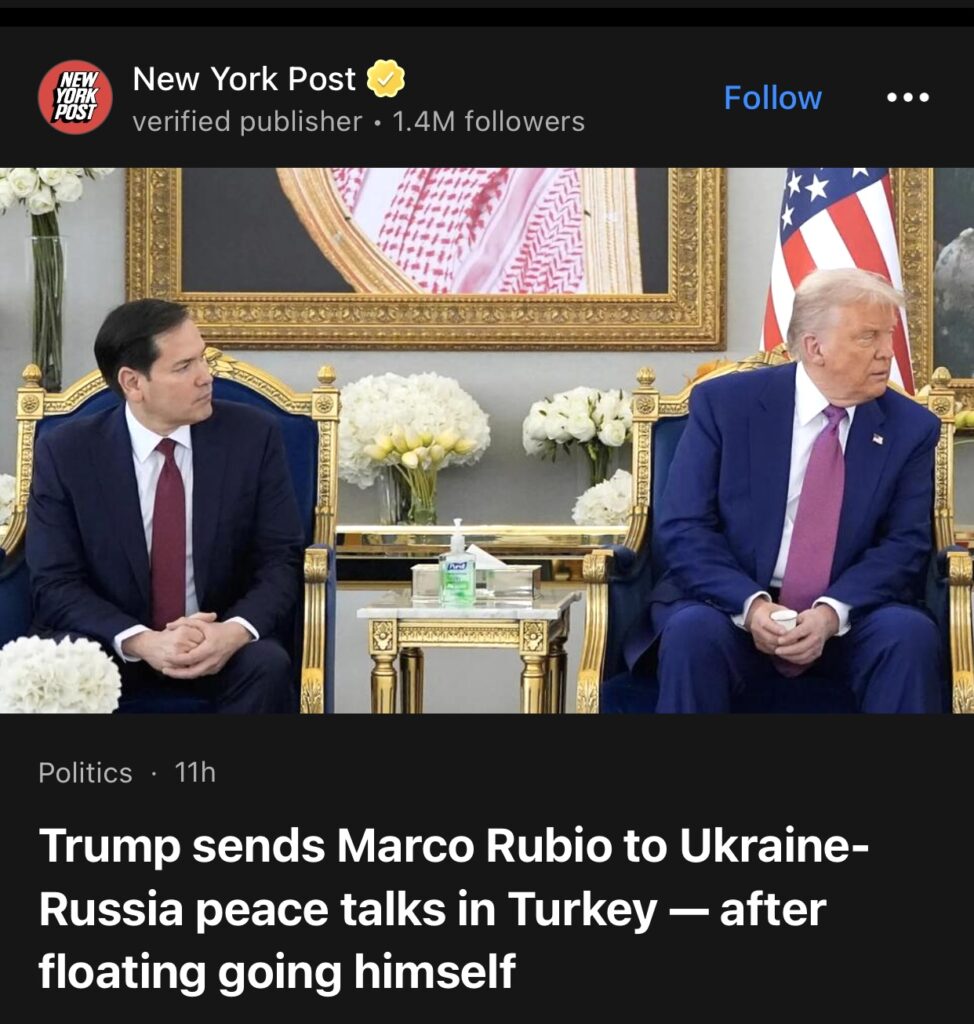Tap the hand sanitizer bottle in photo

coord(457,562)
